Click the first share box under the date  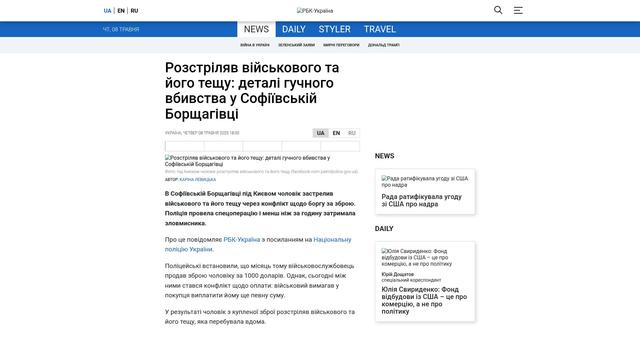pos(184,146)
